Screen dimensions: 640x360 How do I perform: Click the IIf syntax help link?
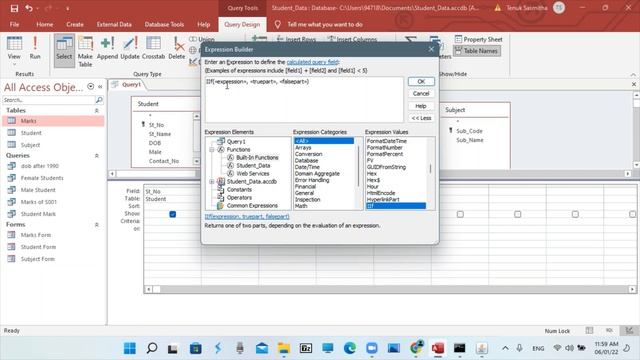pos(247,216)
